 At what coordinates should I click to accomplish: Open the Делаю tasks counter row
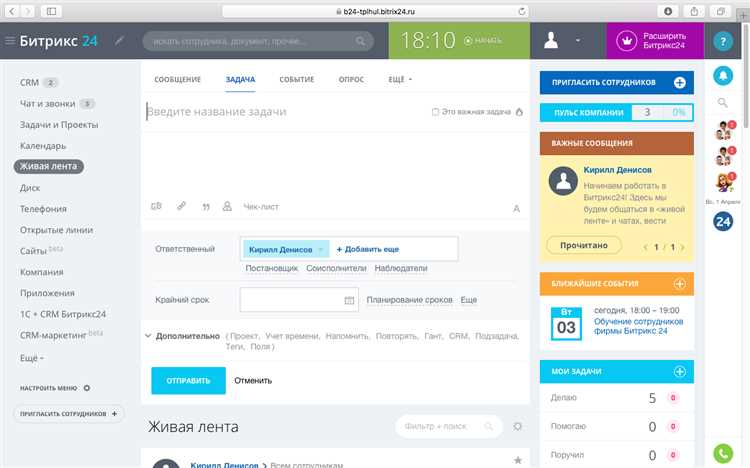click(617, 398)
